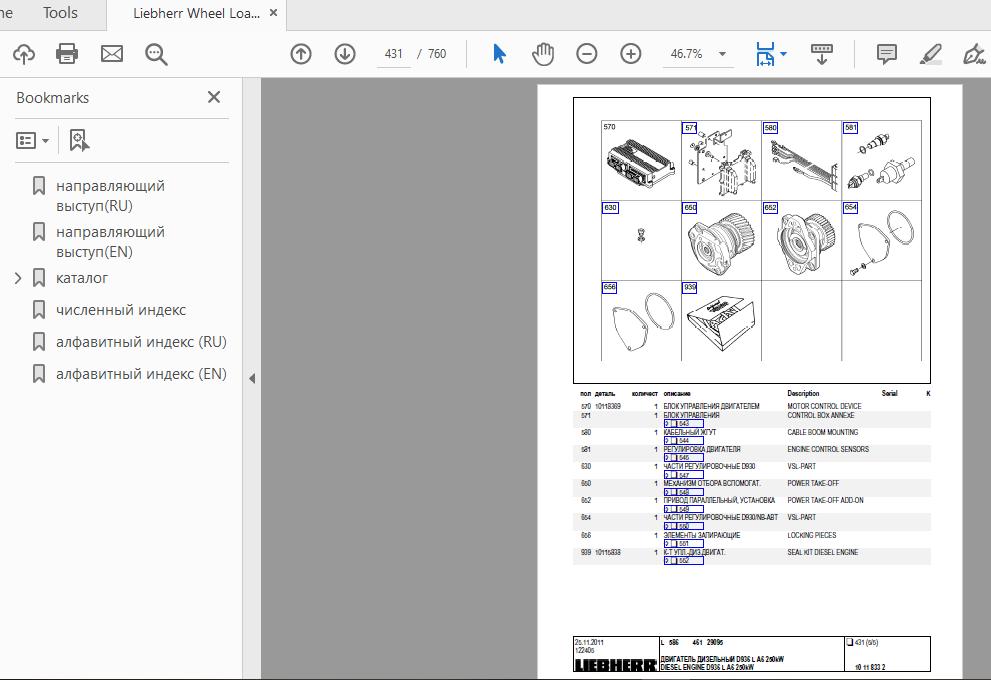Click the scrolling mode keyboard-arrow icon
The height and width of the screenshot is (680, 991).
pos(822,54)
